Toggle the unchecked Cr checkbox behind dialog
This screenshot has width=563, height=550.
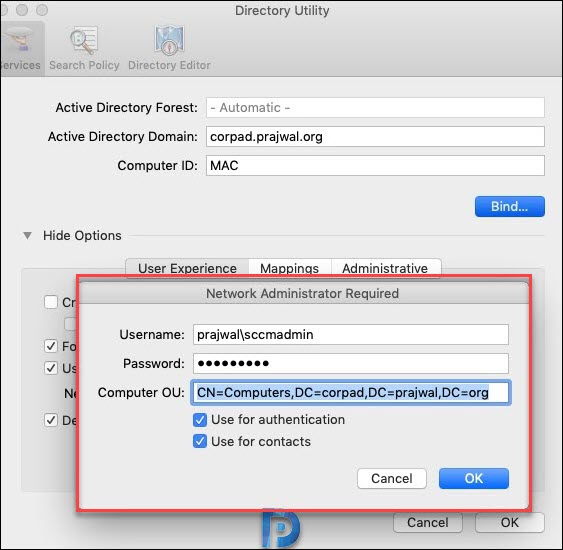click(51, 302)
